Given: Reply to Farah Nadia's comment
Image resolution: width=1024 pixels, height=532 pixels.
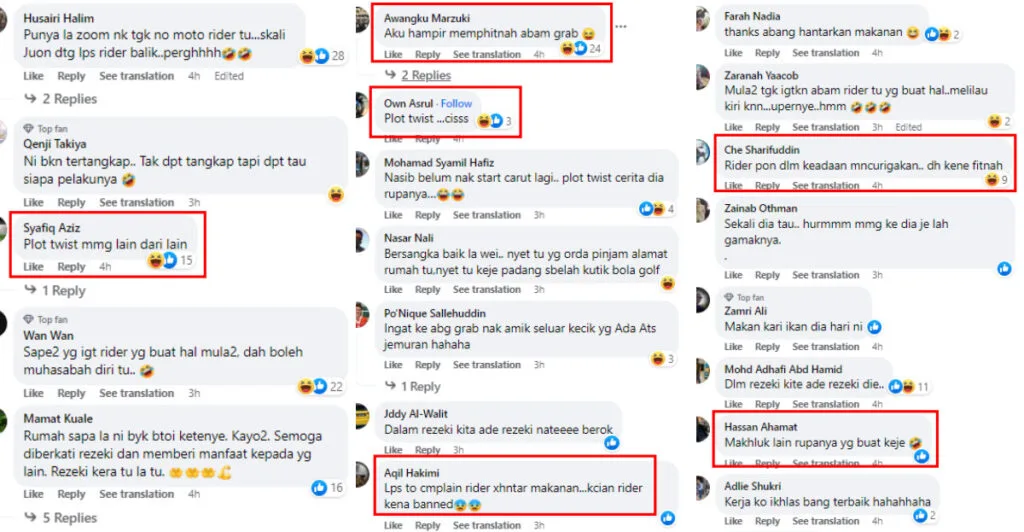Looking at the screenshot, I should (767, 53).
